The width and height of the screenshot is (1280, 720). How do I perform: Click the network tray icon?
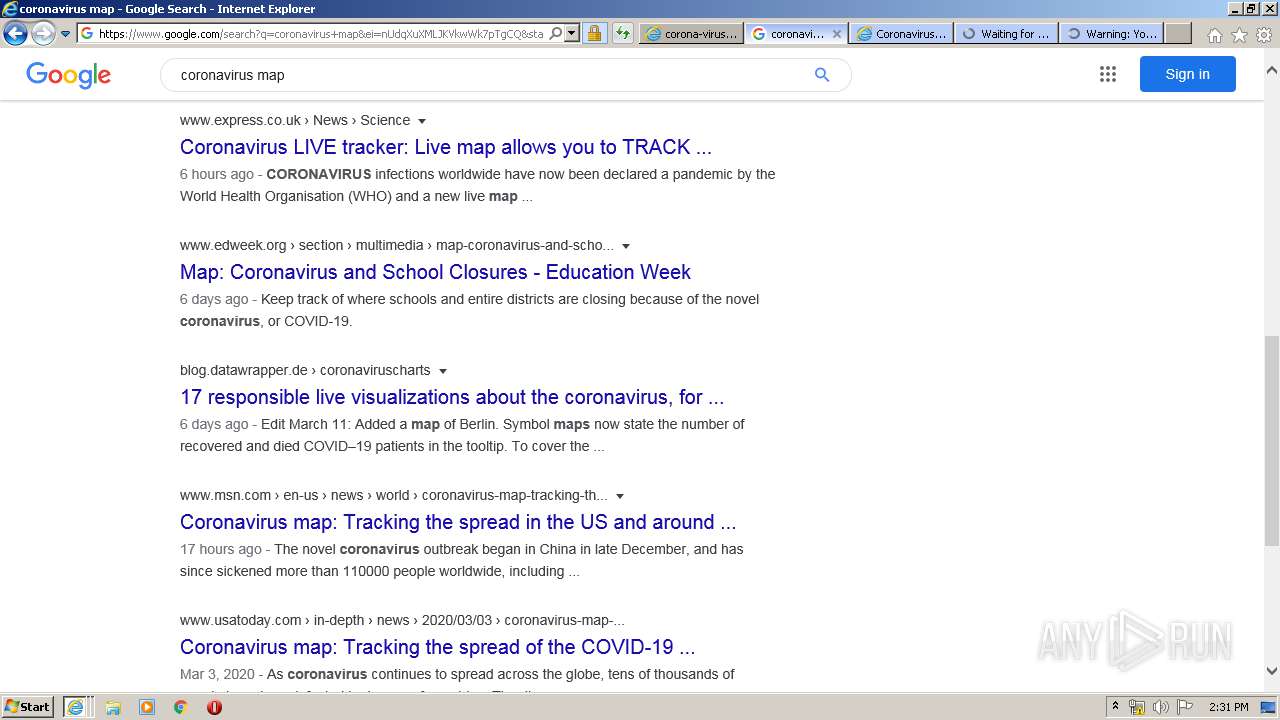tap(1137, 707)
